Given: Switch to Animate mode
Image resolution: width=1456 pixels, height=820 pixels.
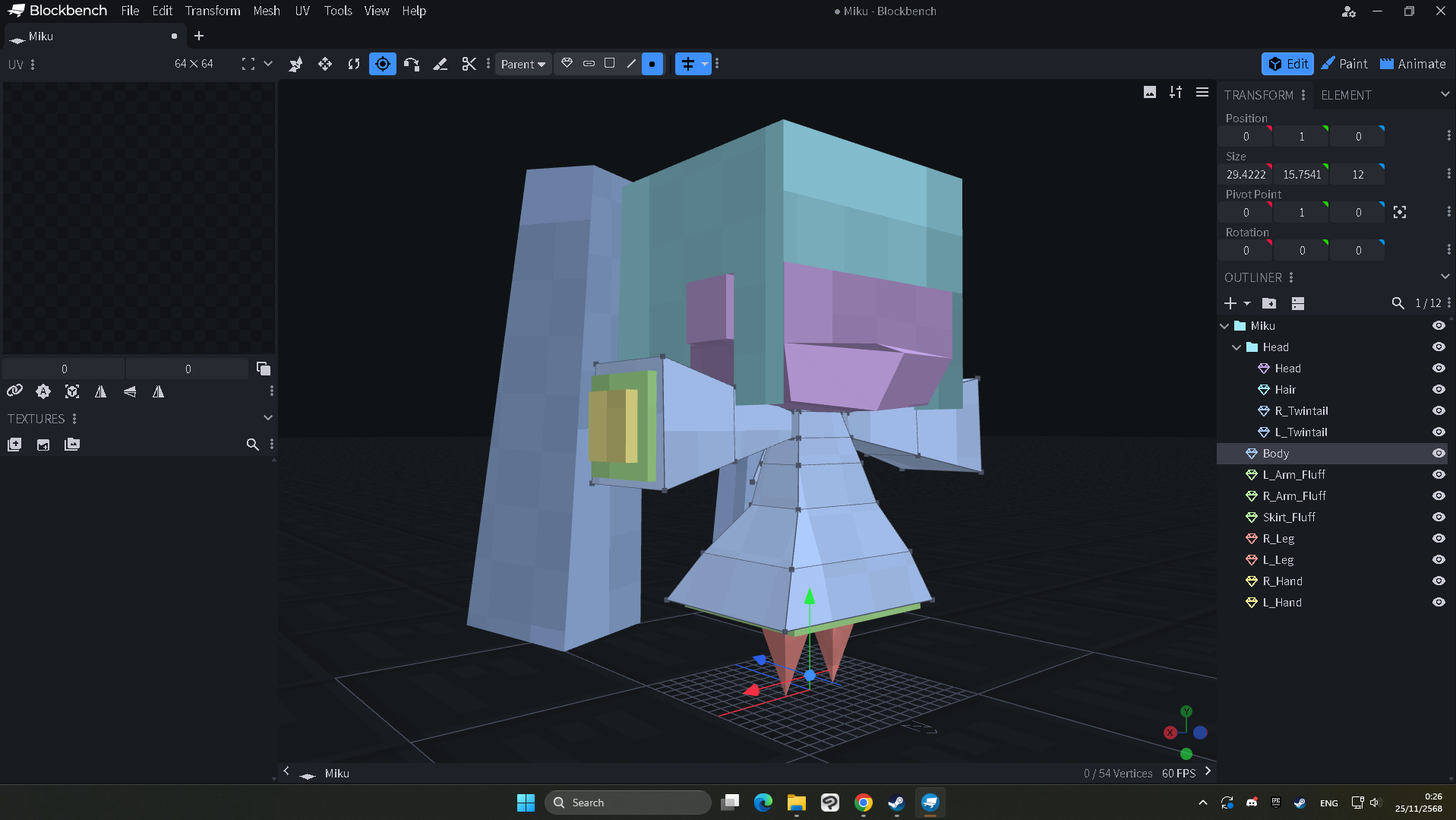Looking at the screenshot, I should pyautogui.click(x=1413, y=64).
